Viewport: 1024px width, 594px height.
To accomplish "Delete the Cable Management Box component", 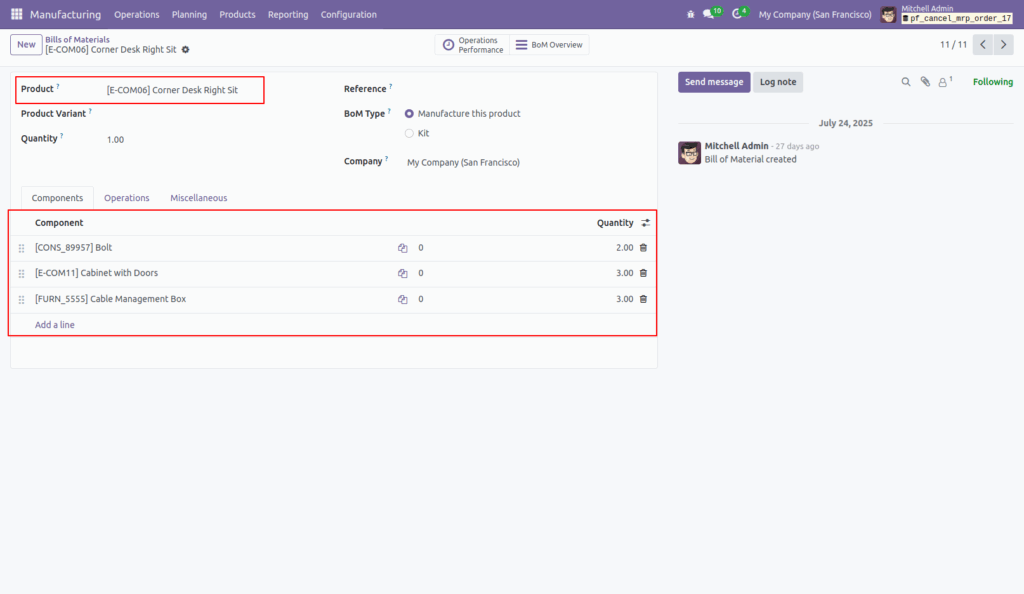I will click(641, 298).
